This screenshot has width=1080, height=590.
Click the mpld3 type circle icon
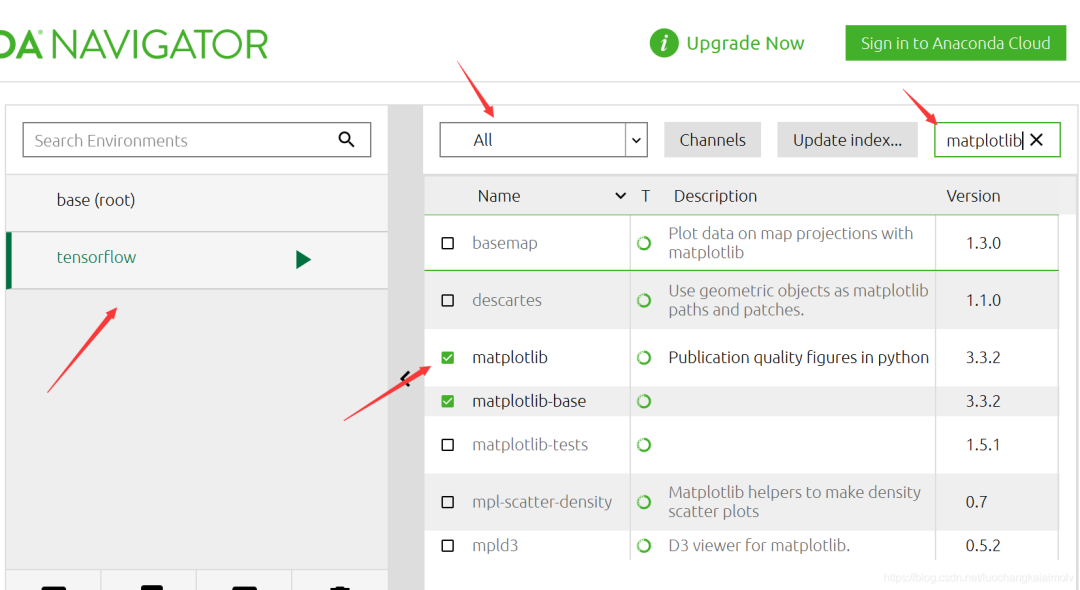[644, 545]
